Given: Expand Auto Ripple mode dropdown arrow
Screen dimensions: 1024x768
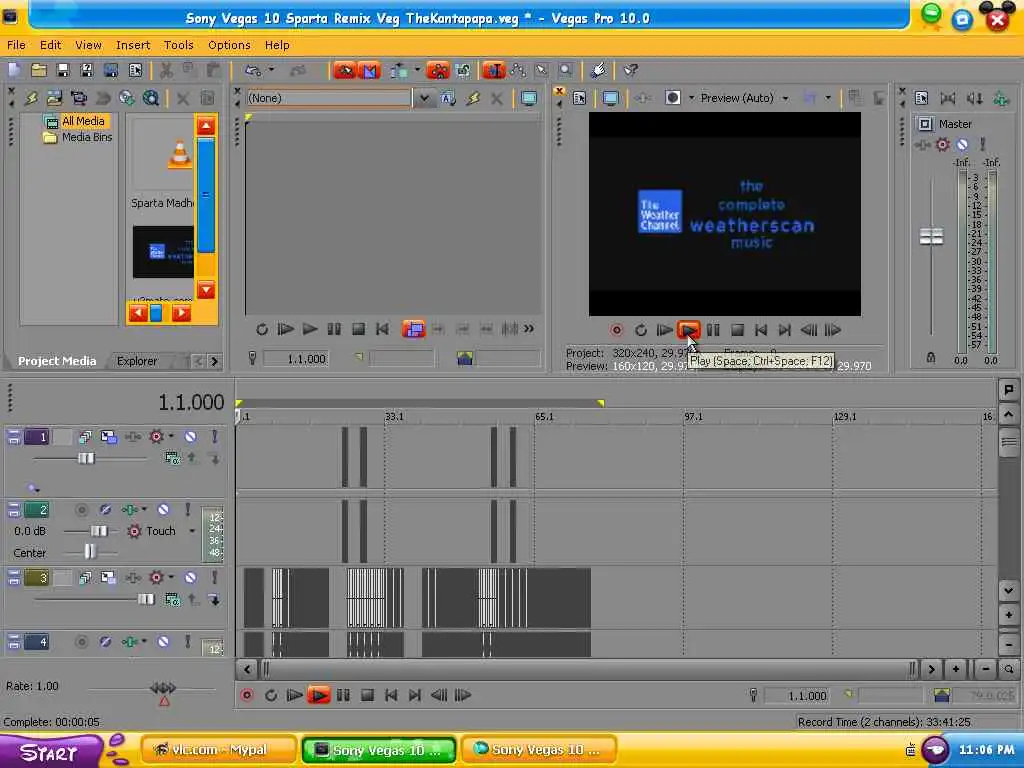Looking at the screenshot, I should pyautogui.click(x=417, y=70).
